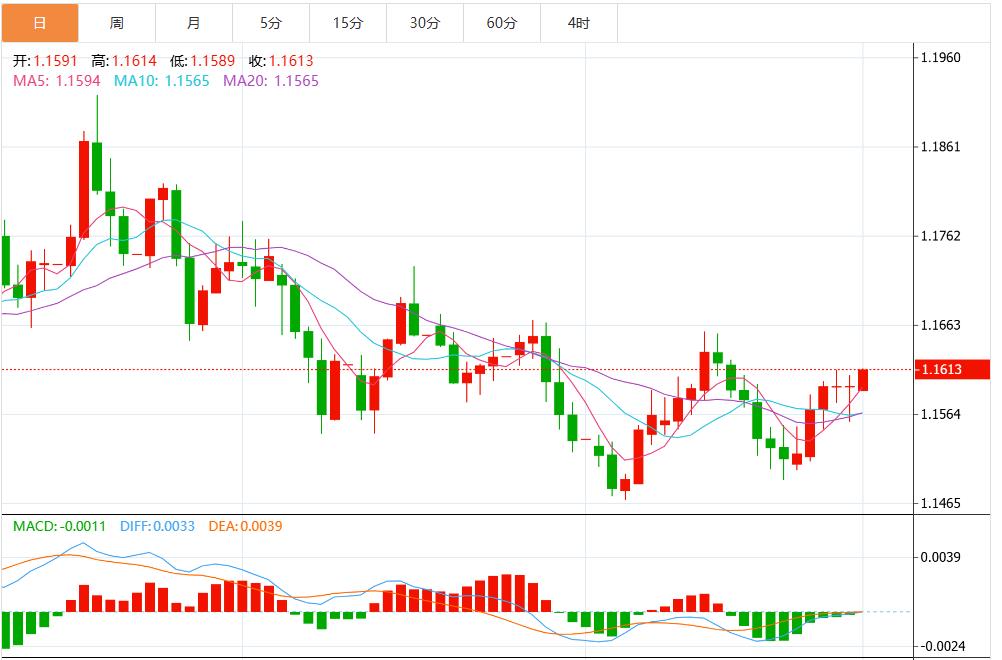
Task: Click the 1.1960 price axis label
Action: tap(939, 57)
